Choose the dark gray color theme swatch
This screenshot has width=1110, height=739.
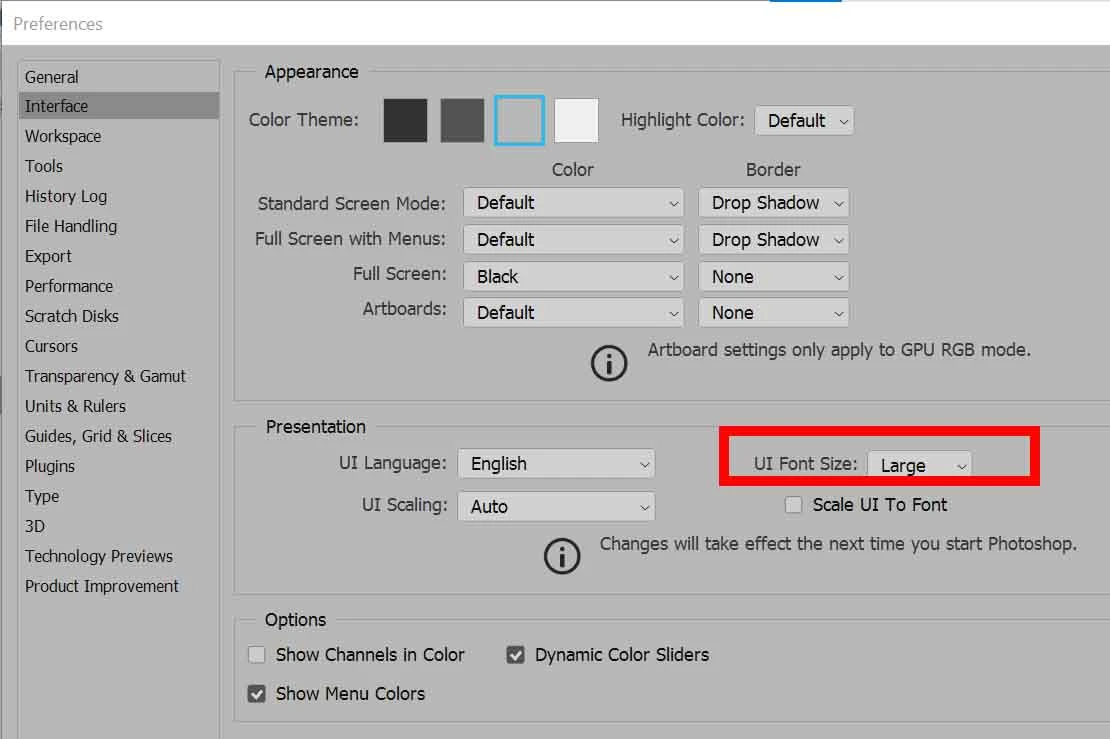(462, 120)
